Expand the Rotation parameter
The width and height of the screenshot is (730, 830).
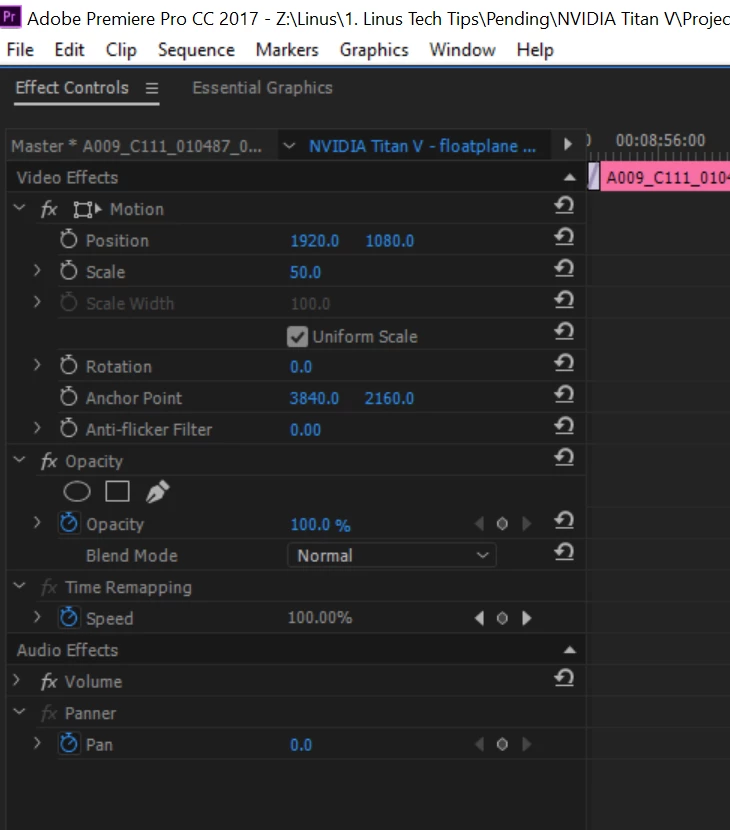[37, 365]
